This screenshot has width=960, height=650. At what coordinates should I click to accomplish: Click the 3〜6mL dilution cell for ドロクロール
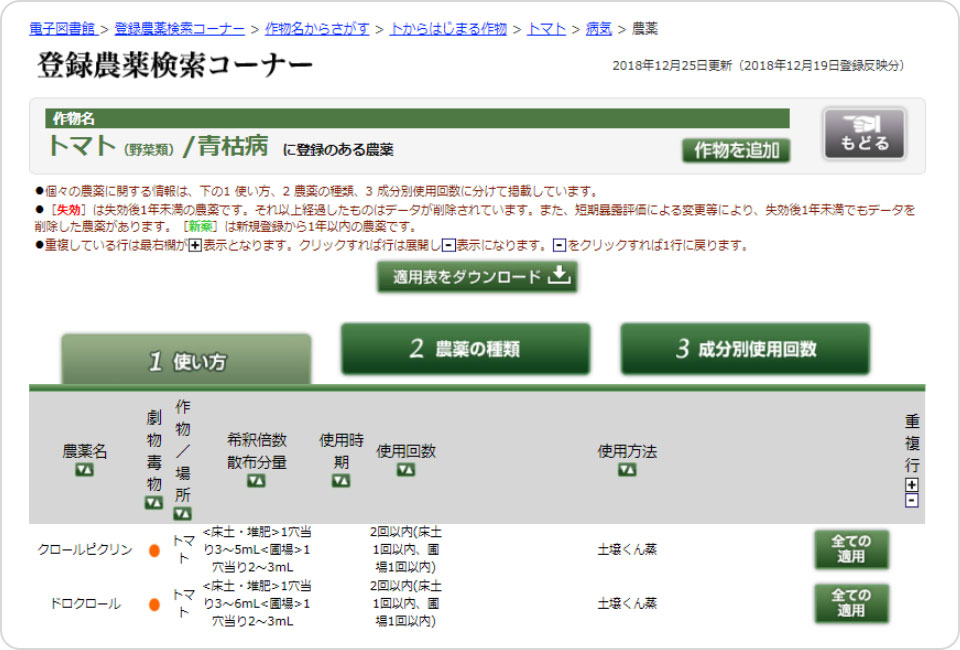tap(257, 603)
